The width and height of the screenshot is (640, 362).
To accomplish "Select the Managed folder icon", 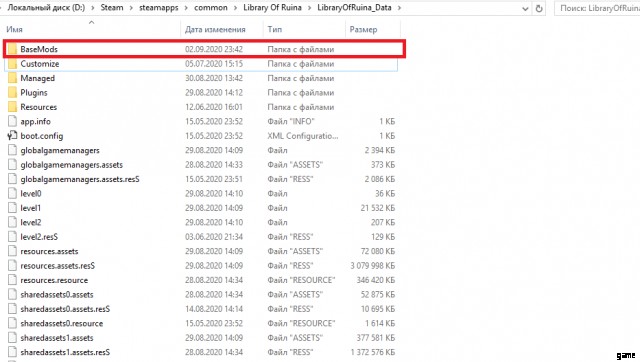I will pyautogui.click(x=12, y=78).
